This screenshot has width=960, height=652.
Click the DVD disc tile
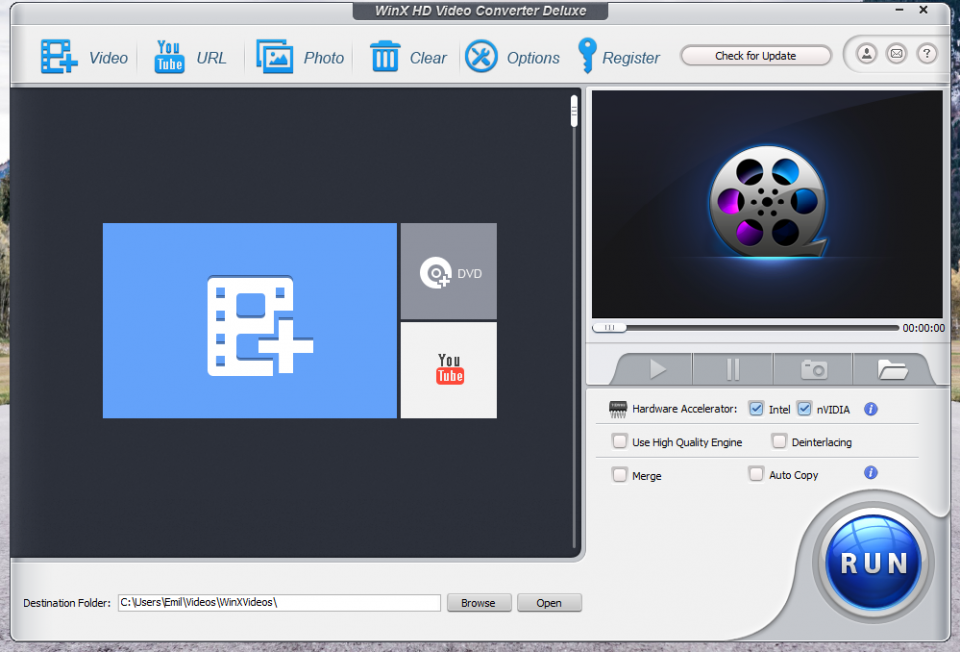[449, 272]
